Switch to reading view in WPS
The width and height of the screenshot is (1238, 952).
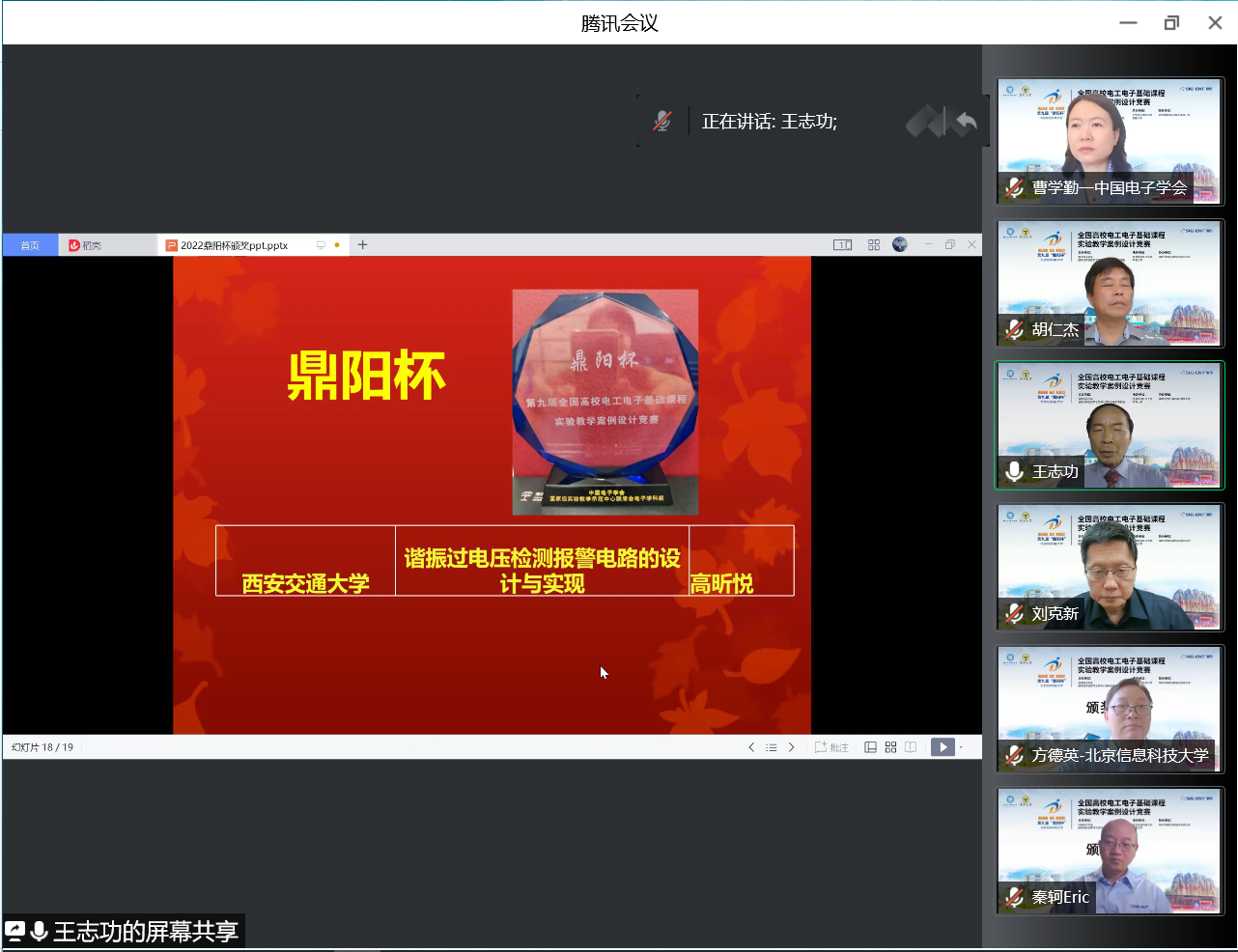tap(911, 747)
